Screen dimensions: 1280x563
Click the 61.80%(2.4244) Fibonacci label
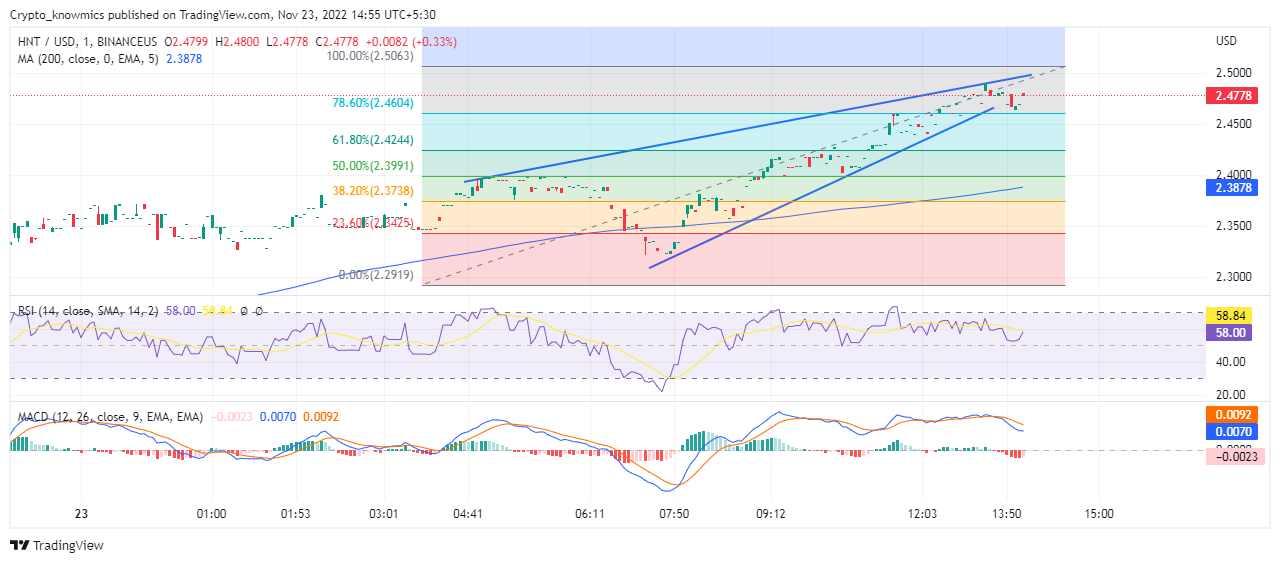372,140
